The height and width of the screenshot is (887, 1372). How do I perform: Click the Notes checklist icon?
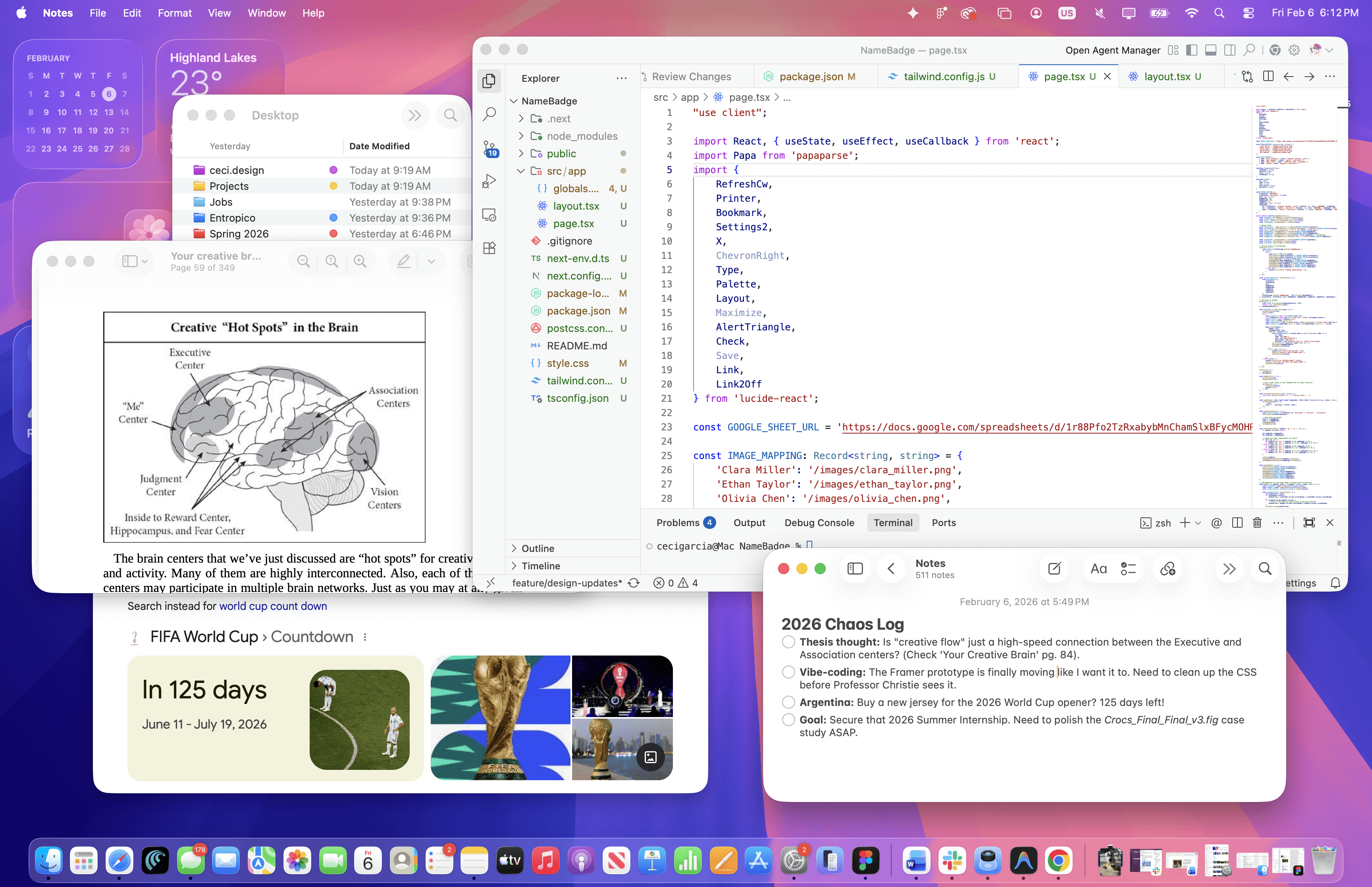1128,569
